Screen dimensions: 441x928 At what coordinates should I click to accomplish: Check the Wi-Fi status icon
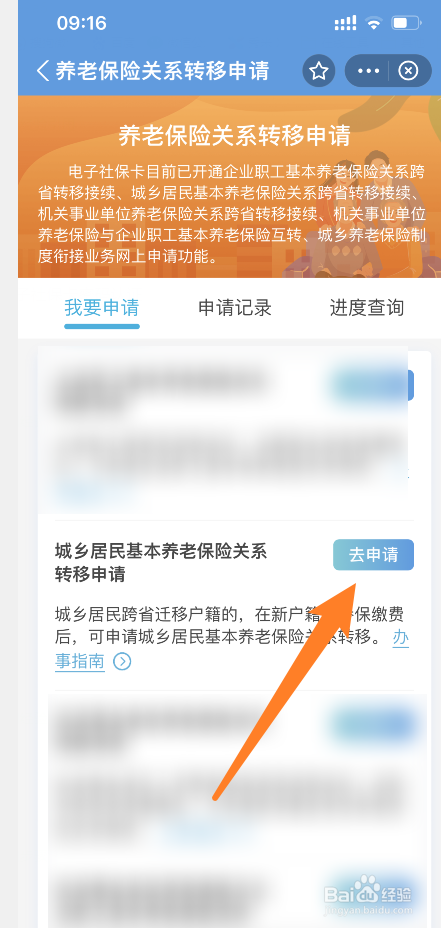pos(374,24)
